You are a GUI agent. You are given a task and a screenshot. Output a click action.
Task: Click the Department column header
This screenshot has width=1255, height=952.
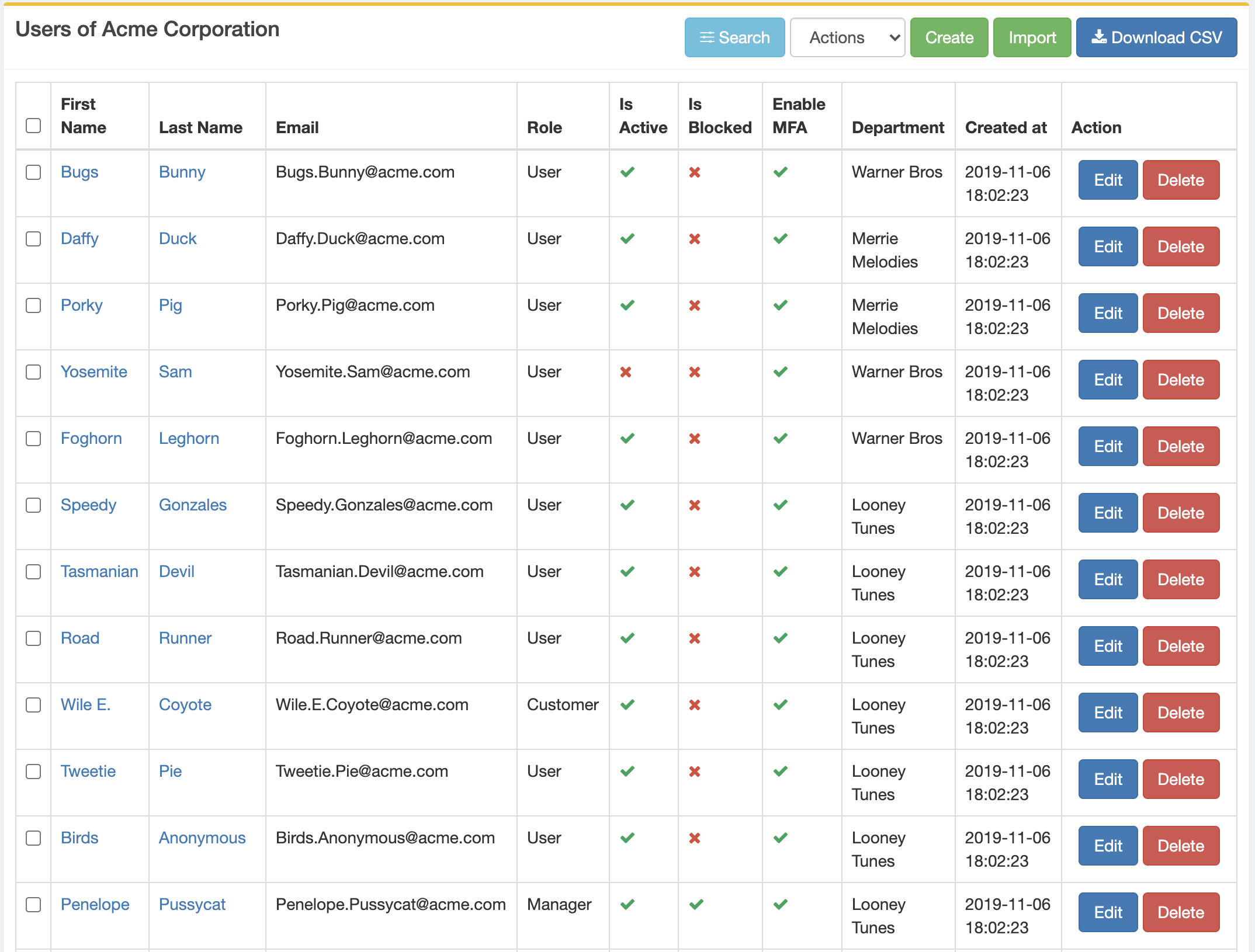coord(897,127)
